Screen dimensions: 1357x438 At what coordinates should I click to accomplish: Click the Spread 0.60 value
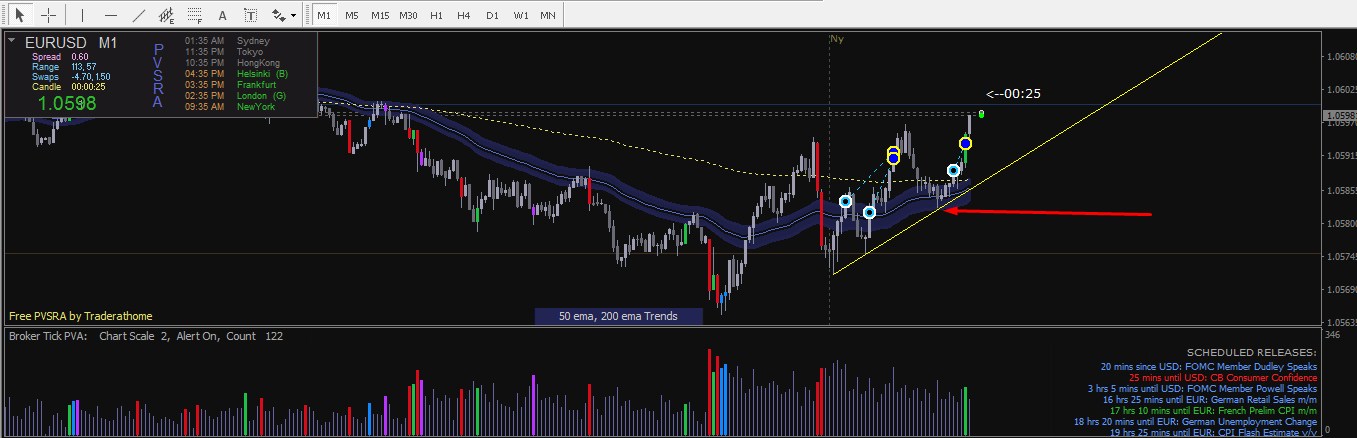(80, 57)
